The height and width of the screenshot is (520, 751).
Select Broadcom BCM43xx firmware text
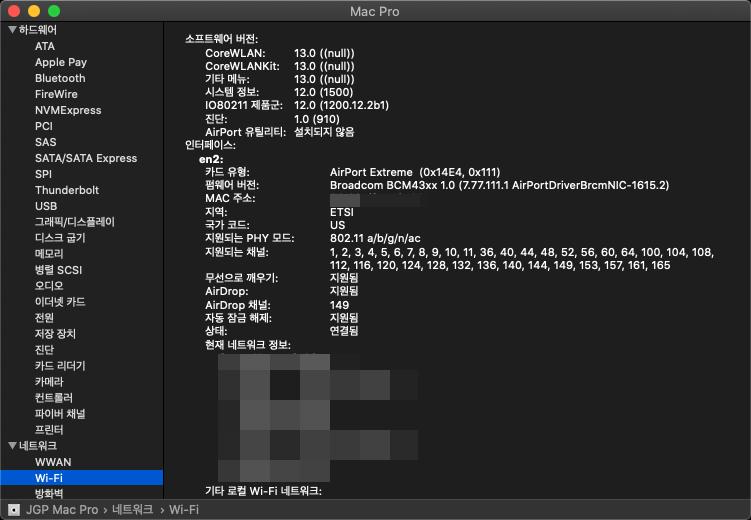pos(500,185)
